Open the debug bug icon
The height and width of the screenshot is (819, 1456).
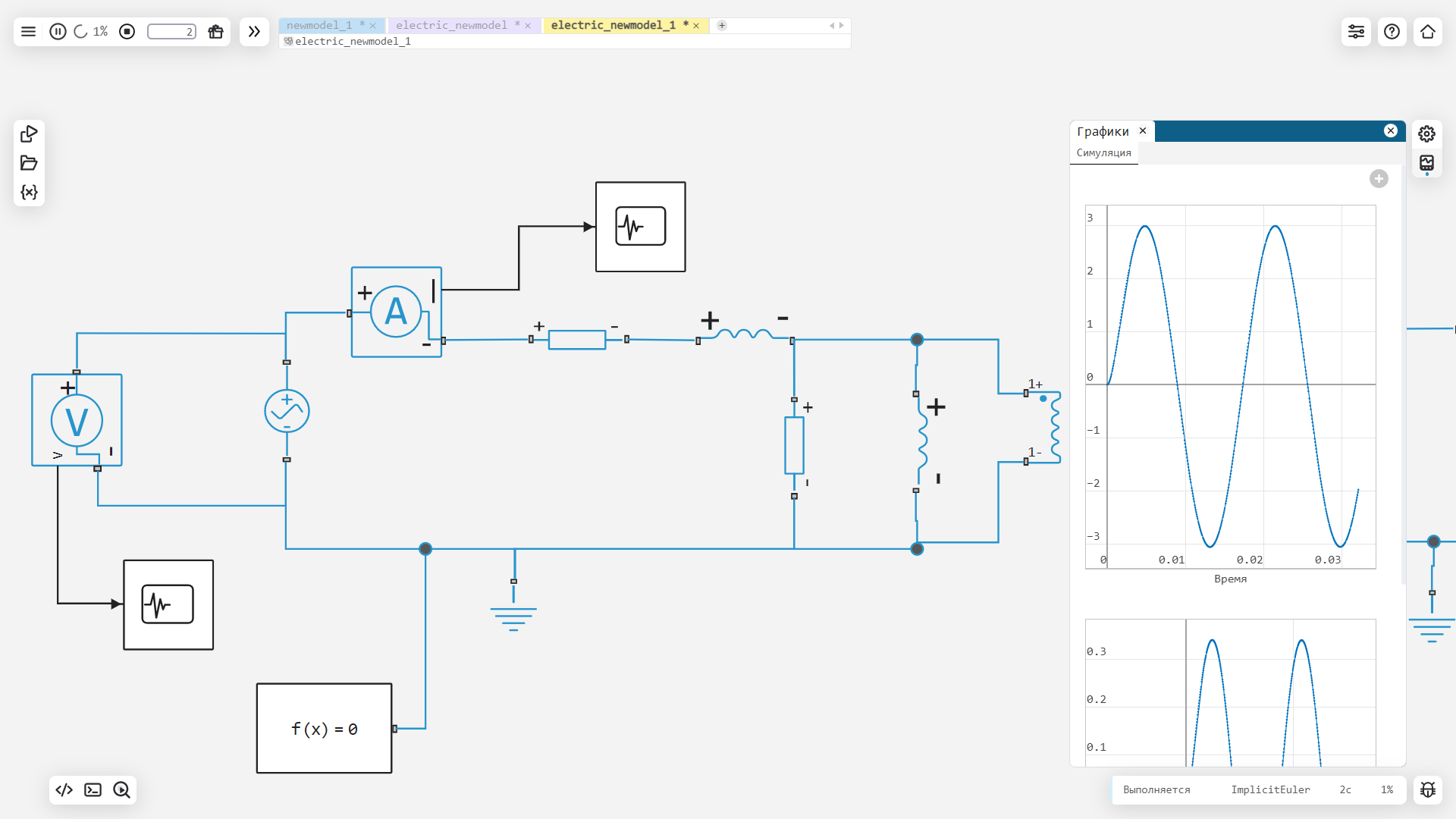tap(1427, 789)
